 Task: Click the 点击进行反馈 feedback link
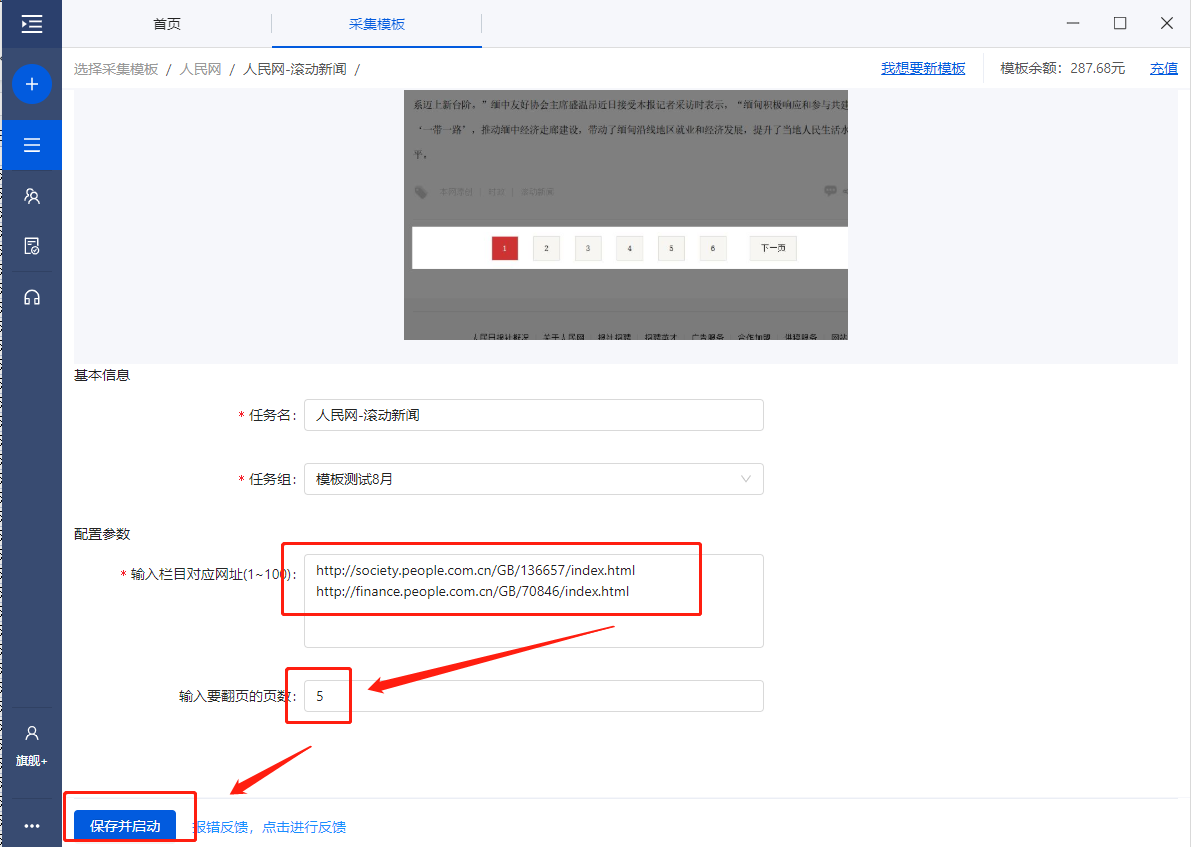(x=304, y=827)
